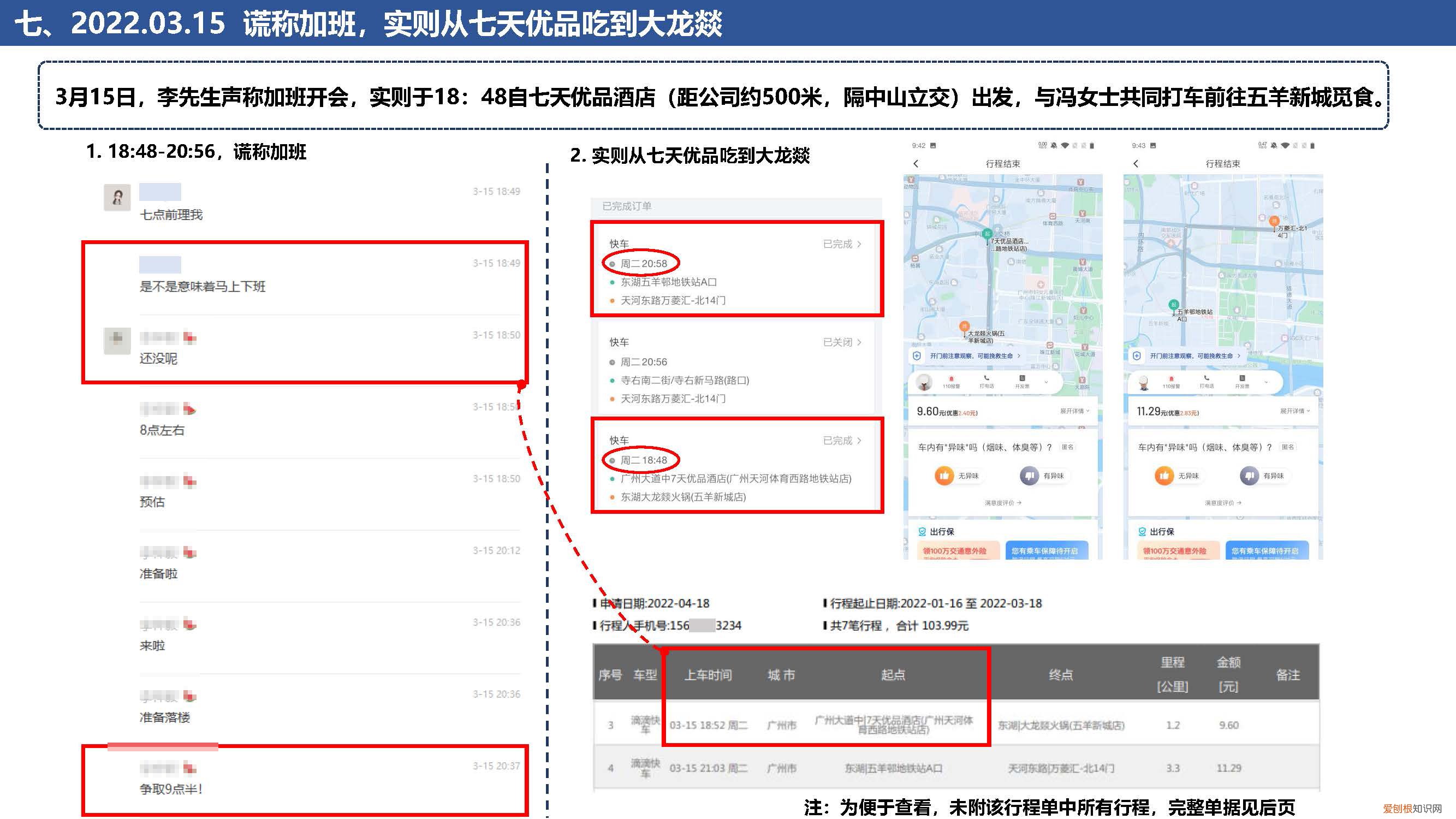Tap the 开发票 invoice icon
The height and width of the screenshot is (819, 1456).
pos(1023,379)
